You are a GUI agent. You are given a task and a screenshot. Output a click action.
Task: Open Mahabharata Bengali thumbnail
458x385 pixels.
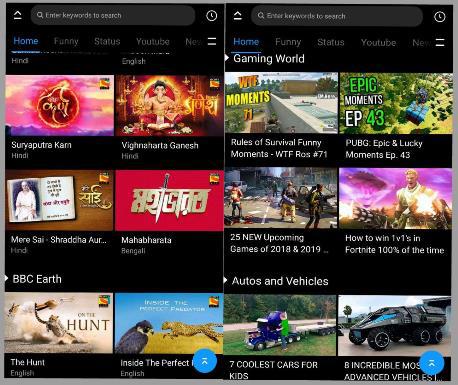[x=169, y=200]
